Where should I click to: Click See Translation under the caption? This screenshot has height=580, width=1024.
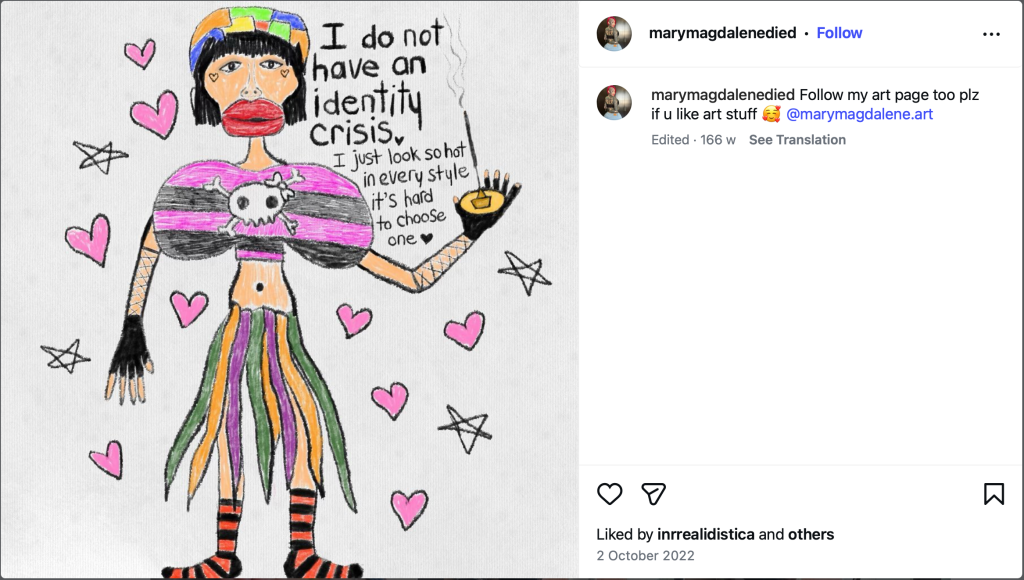point(797,140)
